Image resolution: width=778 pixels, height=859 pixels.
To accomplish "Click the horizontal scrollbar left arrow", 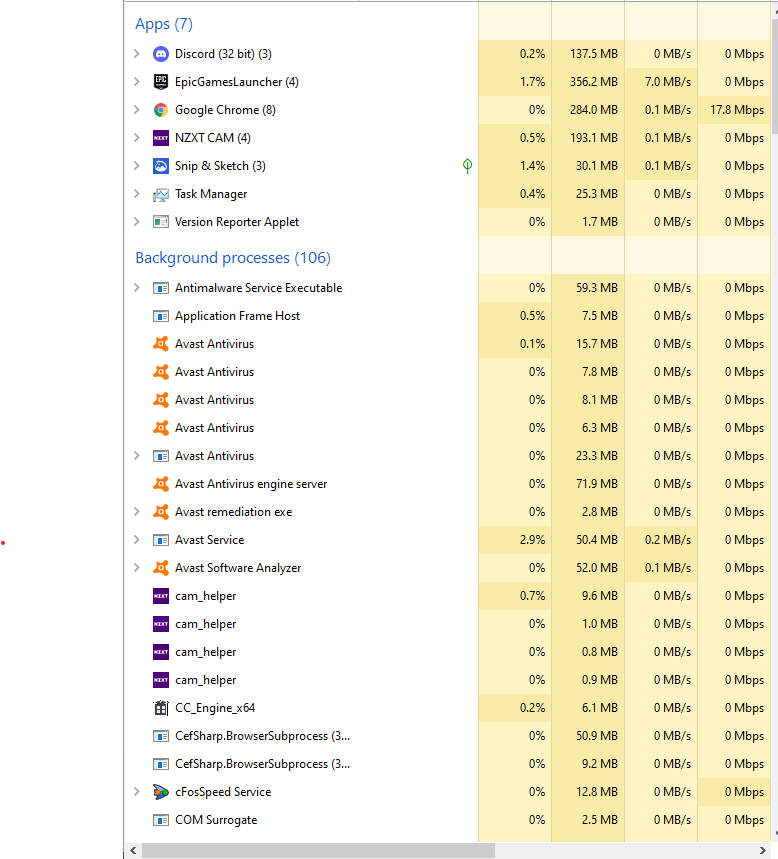I will (x=133, y=850).
